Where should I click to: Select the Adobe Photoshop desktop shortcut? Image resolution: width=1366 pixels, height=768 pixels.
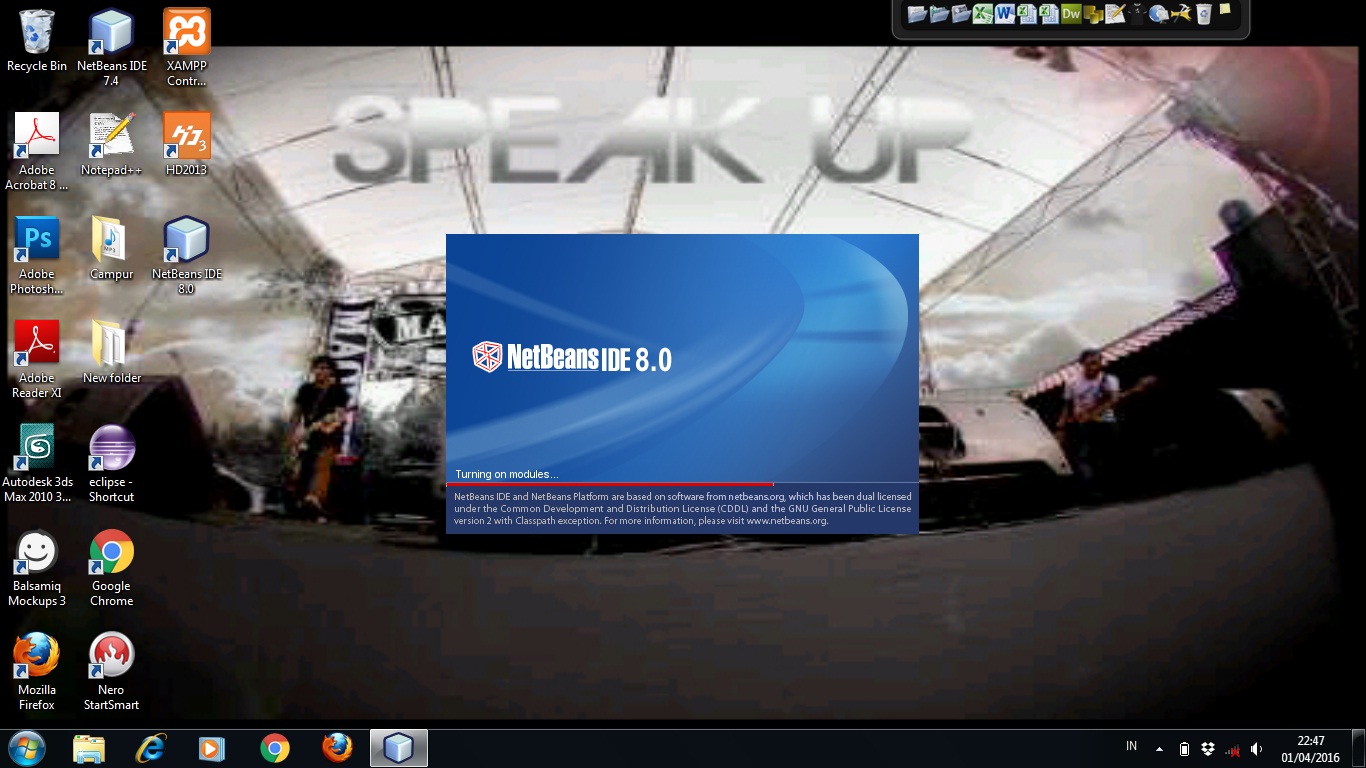(37, 255)
